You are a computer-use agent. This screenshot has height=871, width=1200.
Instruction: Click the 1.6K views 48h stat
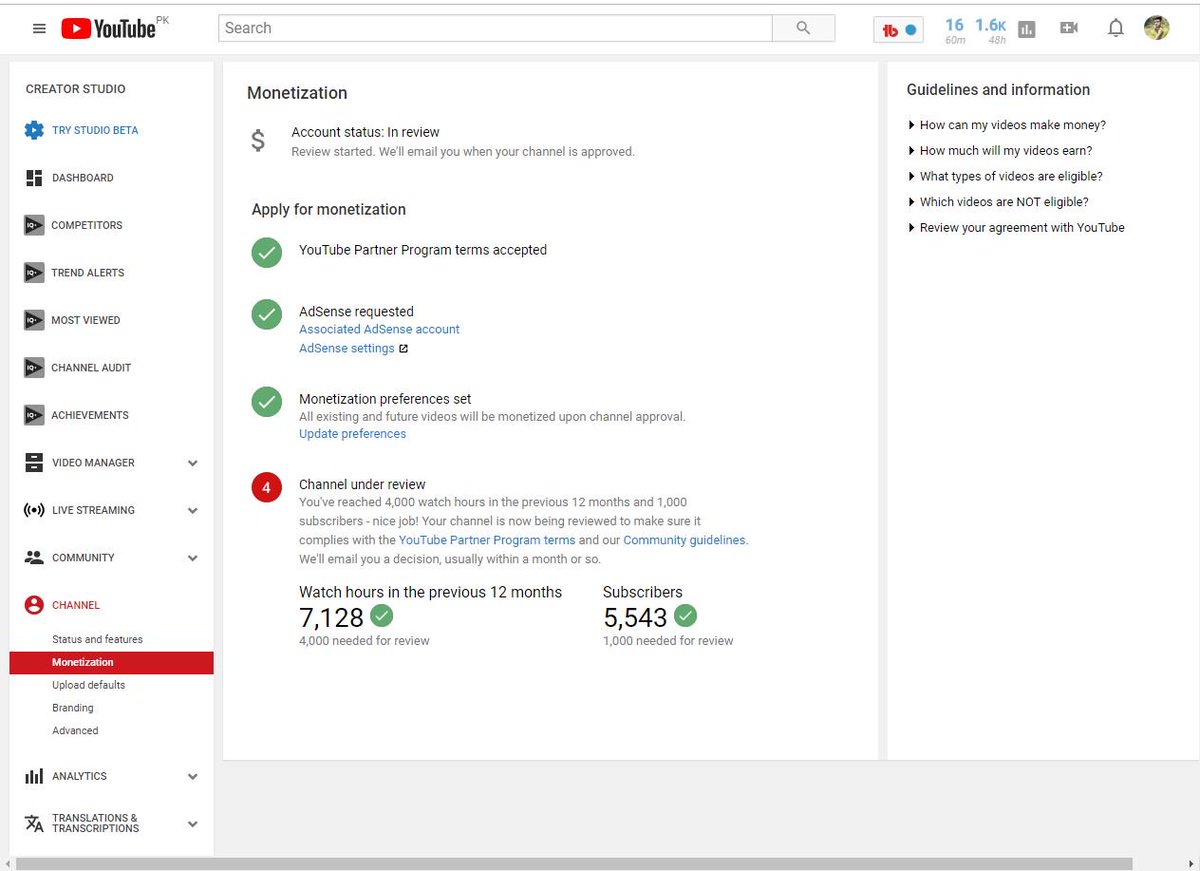click(x=991, y=30)
